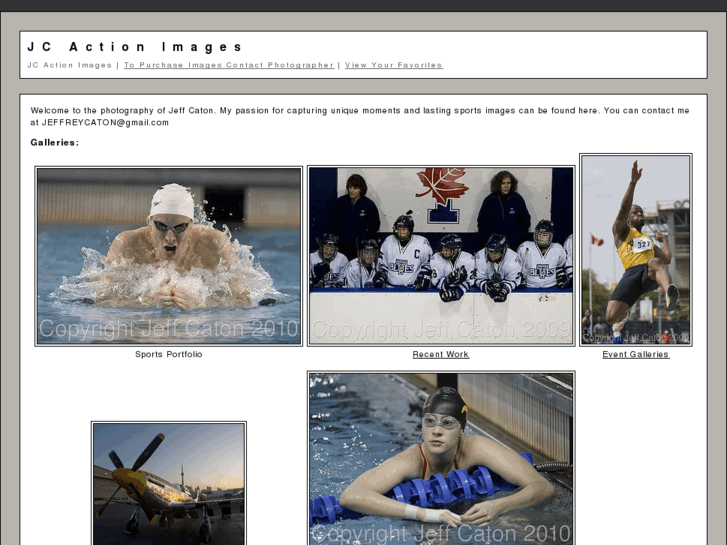Screen dimensions: 727x545
Task: Open the 'To Purchase Images Contact Photographer' link
Action: click(229, 65)
